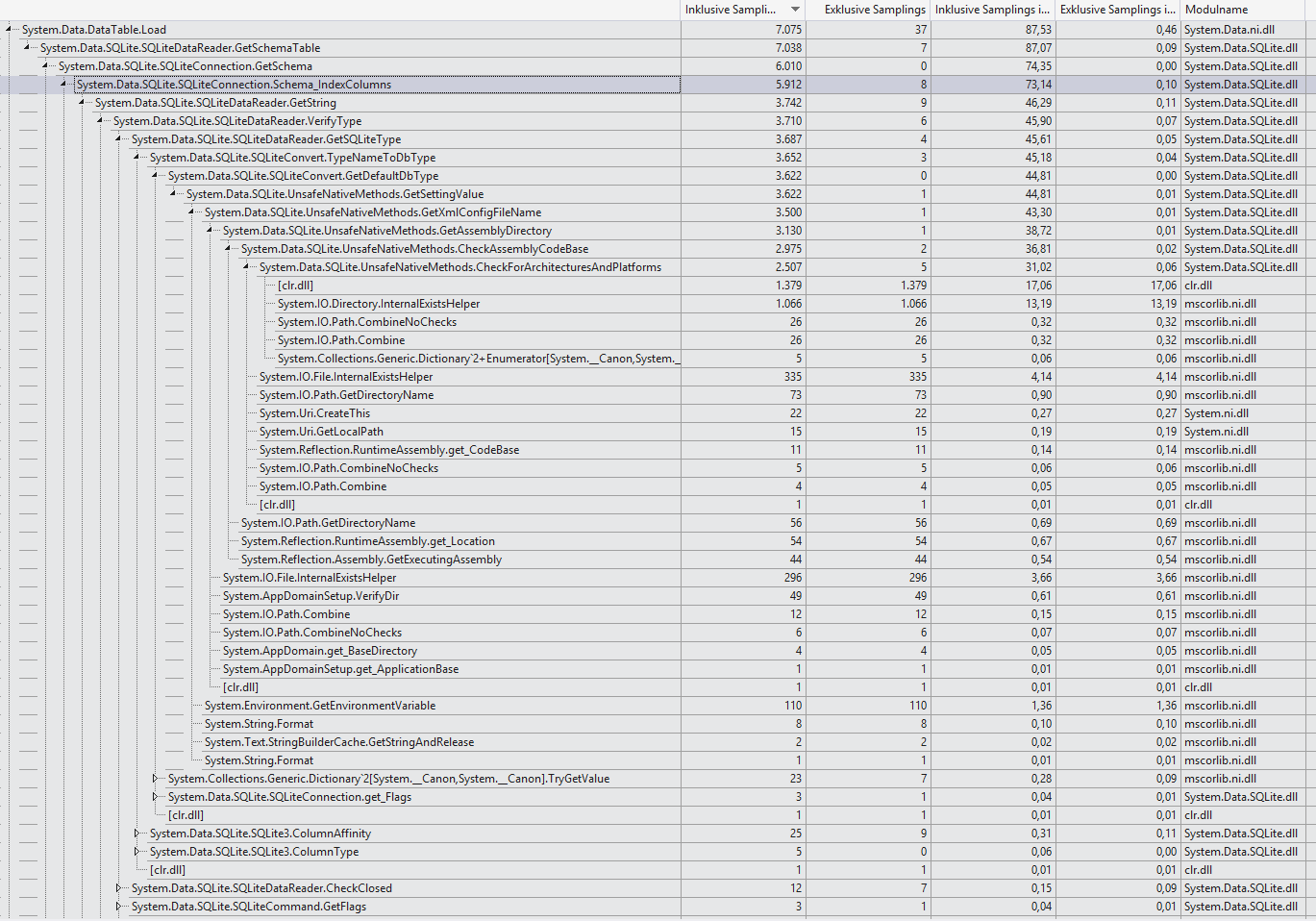Expand the SQLiteDataReader.CheckClosed node
Image resolution: width=1316 pixels, height=921 pixels.
pyautogui.click(x=118, y=888)
